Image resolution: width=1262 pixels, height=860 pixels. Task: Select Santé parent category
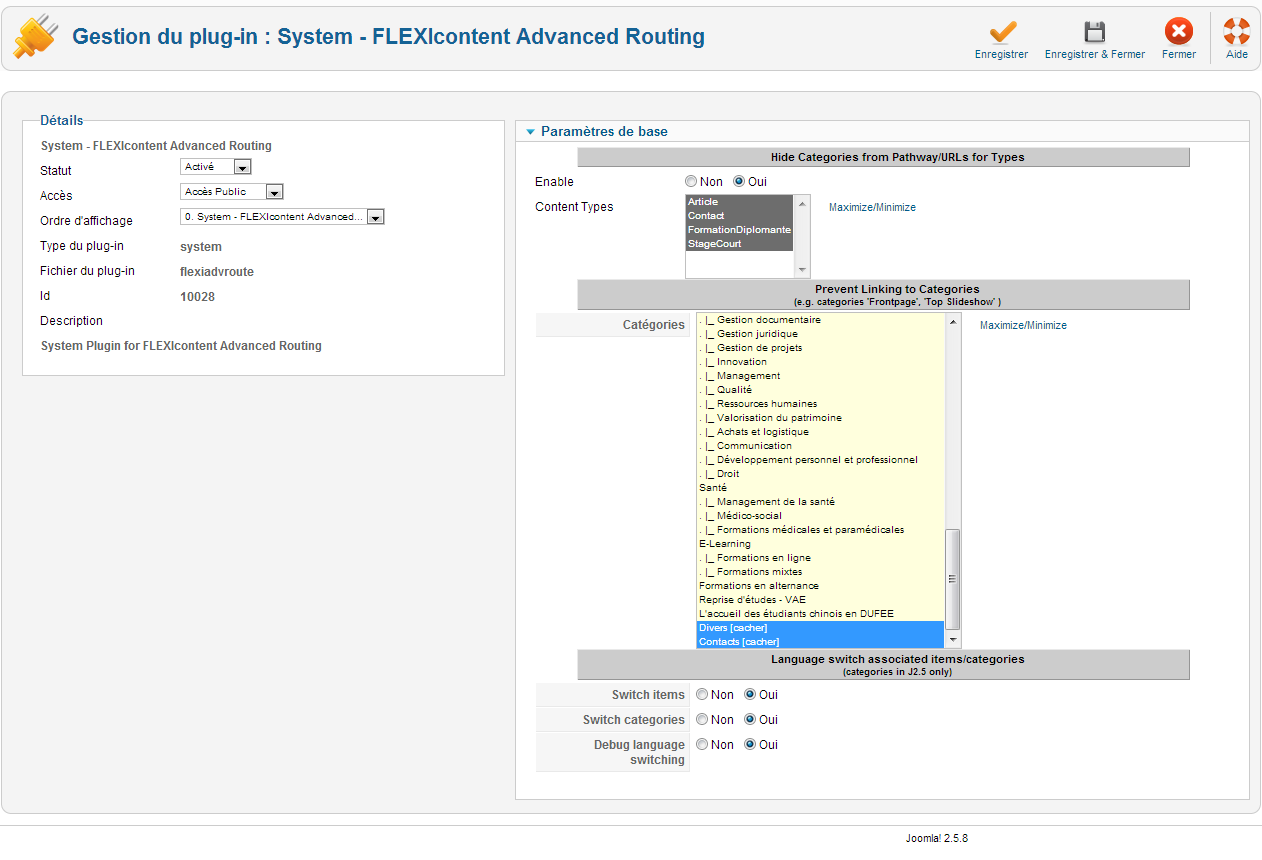[820, 488]
